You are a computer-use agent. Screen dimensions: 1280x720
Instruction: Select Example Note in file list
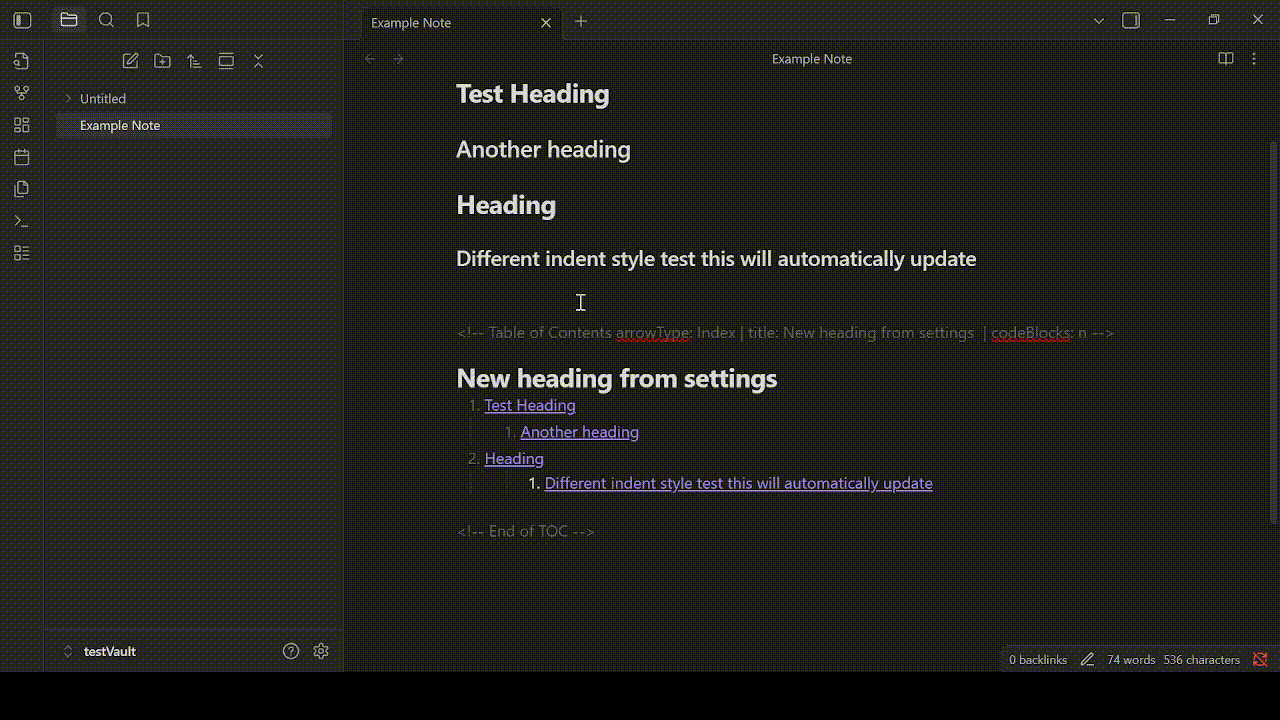[194, 125]
